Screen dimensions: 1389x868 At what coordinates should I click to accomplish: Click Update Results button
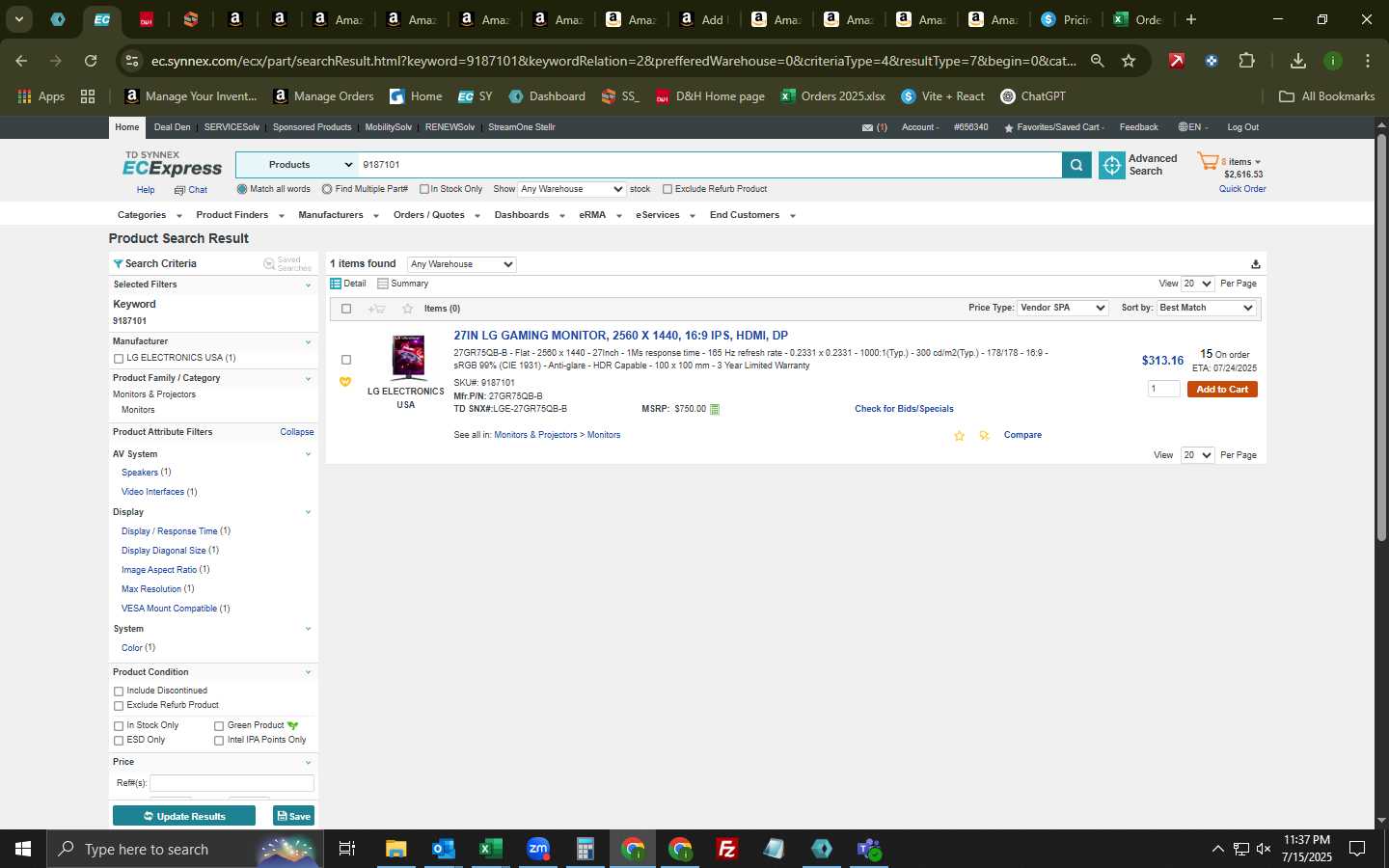[184, 816]
